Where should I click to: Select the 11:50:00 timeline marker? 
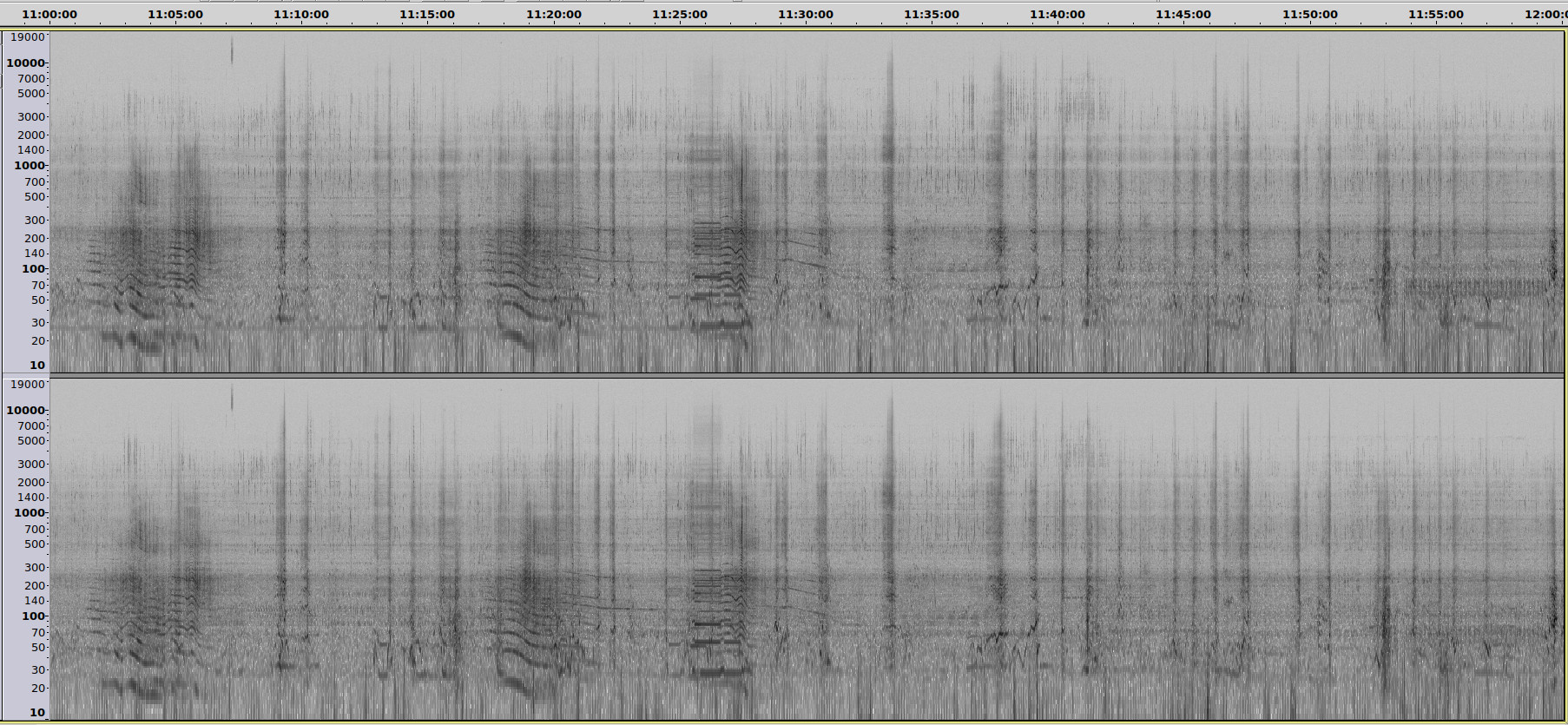click(x=1309, y=15)
